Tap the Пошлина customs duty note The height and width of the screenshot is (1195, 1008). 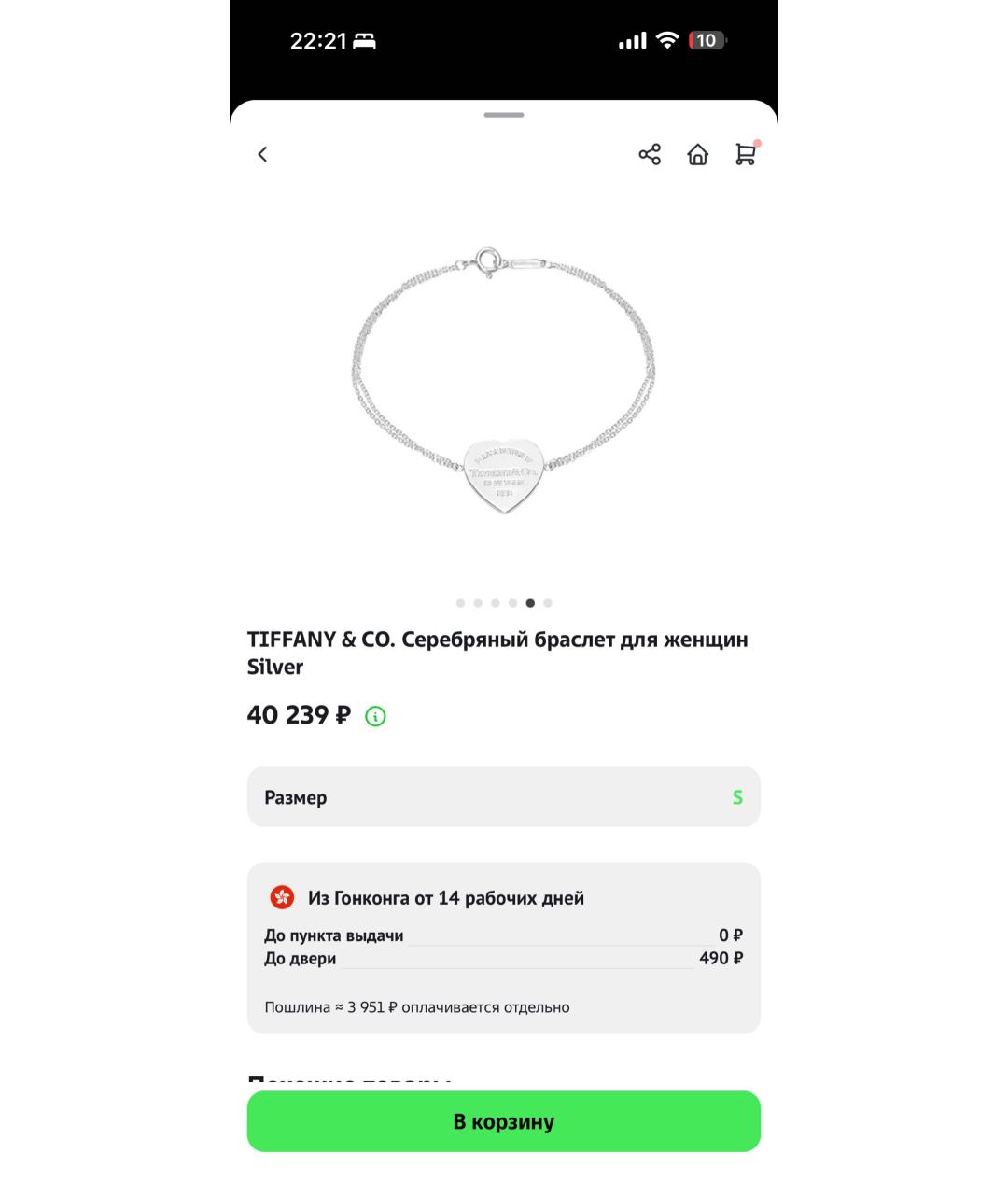click(417, 1007)
